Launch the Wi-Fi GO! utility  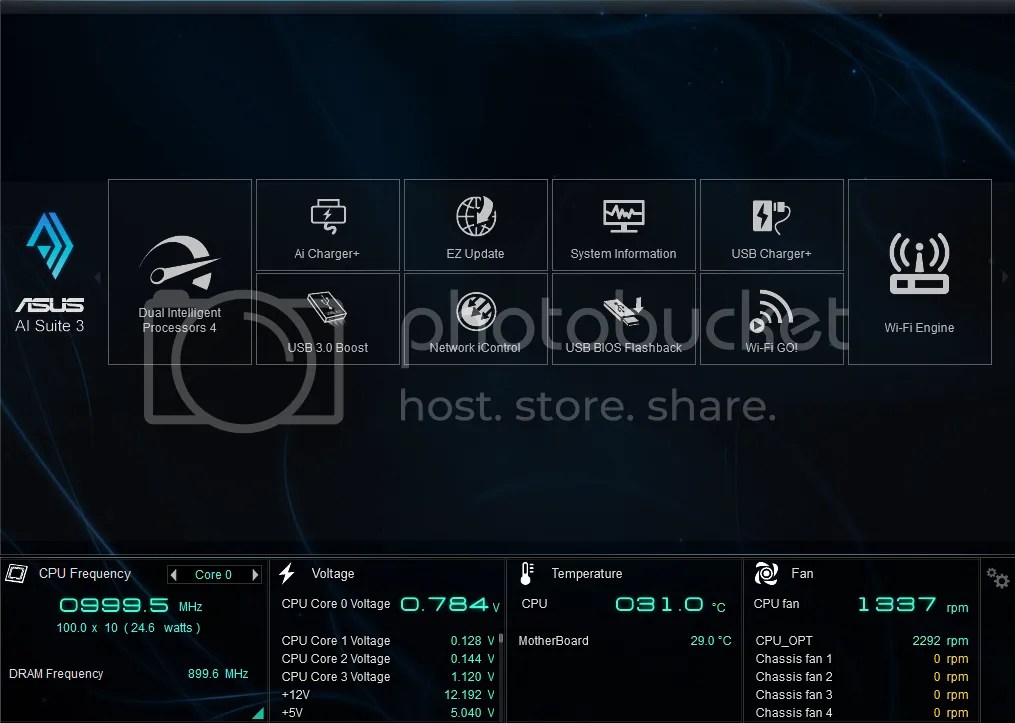point(772,319)
